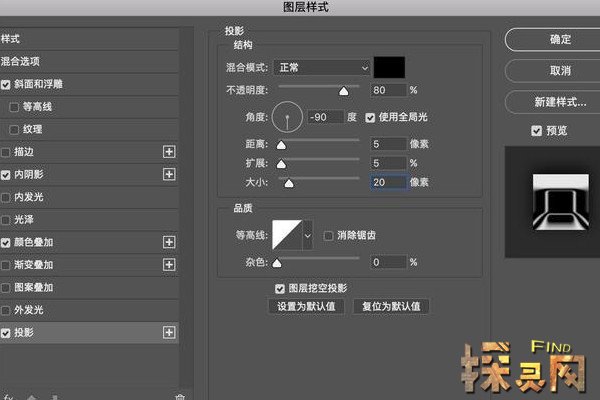
Task: Enable the 消除锯齿 checkbox
Action: [x=329, y=235]
